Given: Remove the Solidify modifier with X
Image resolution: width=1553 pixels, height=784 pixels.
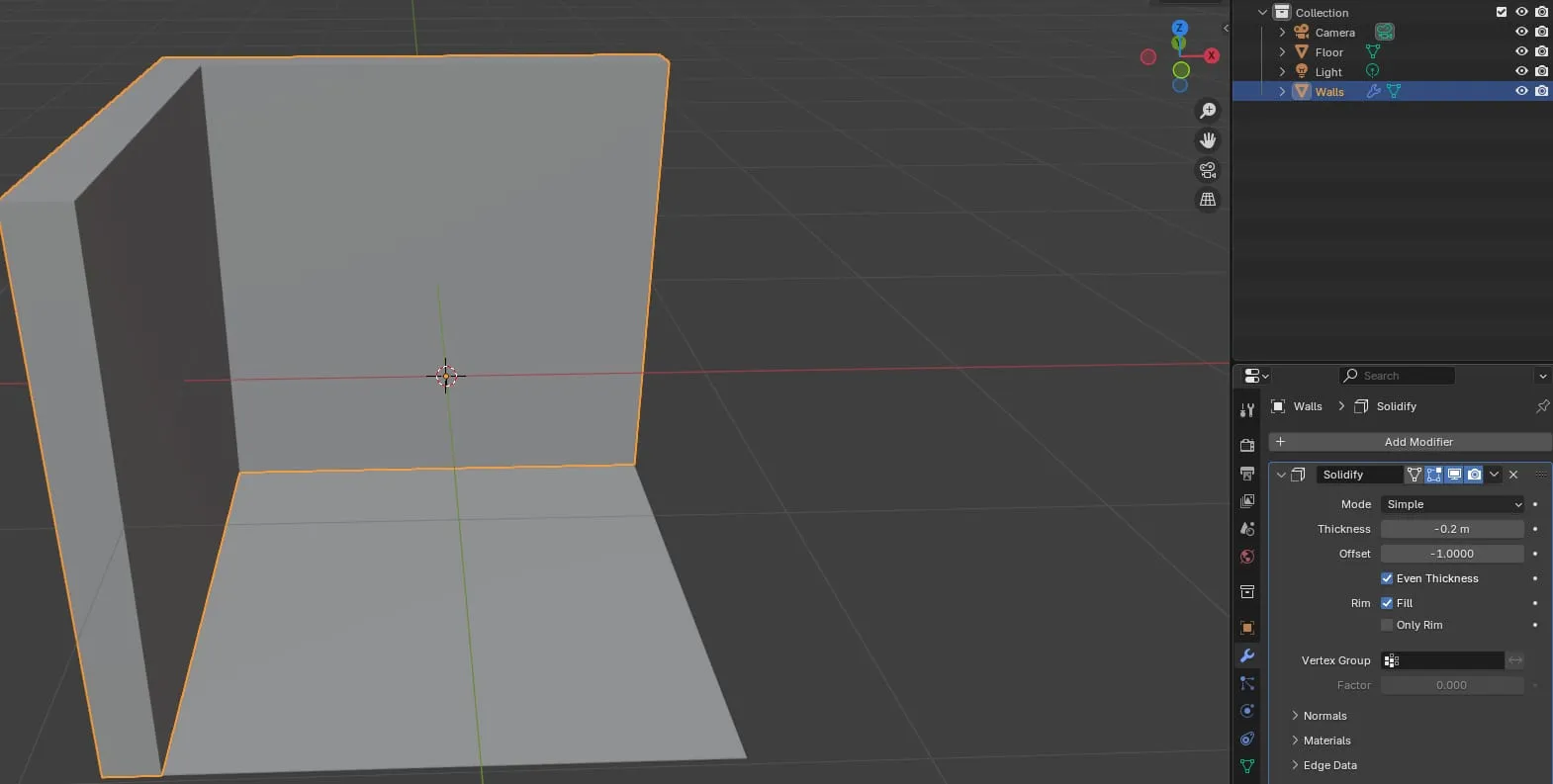Looking at the screenshot, I should (x=1513, y=475).
